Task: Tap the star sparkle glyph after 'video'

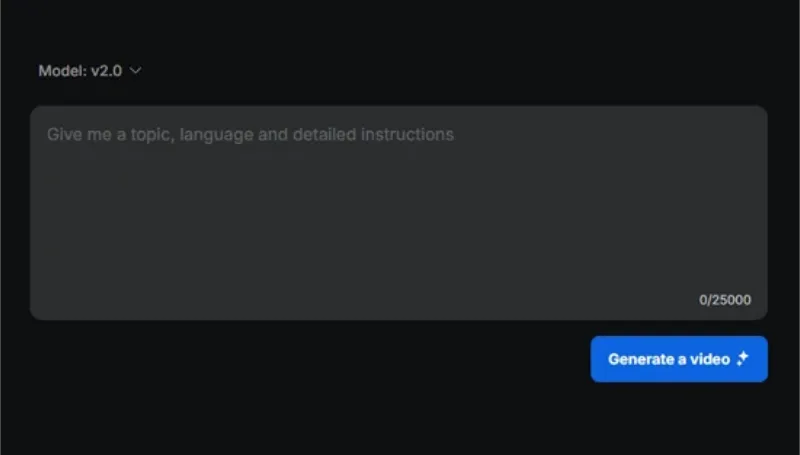Action: click(x=743, y=359)
